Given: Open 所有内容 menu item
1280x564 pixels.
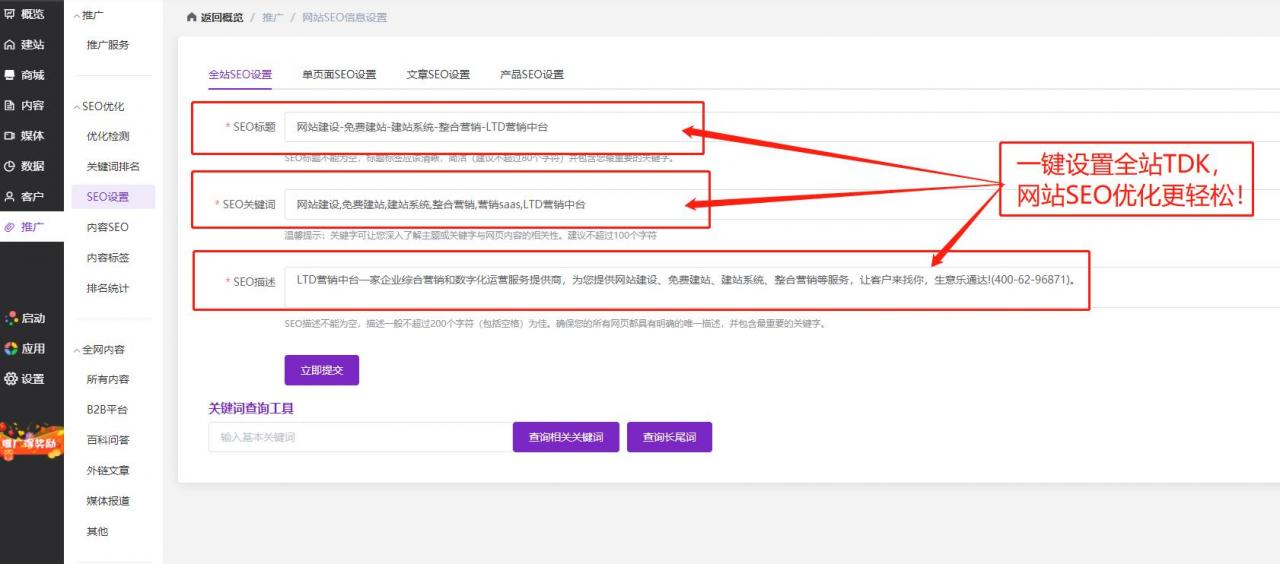Looking at the screenshot, I should (x=108, y=379).
